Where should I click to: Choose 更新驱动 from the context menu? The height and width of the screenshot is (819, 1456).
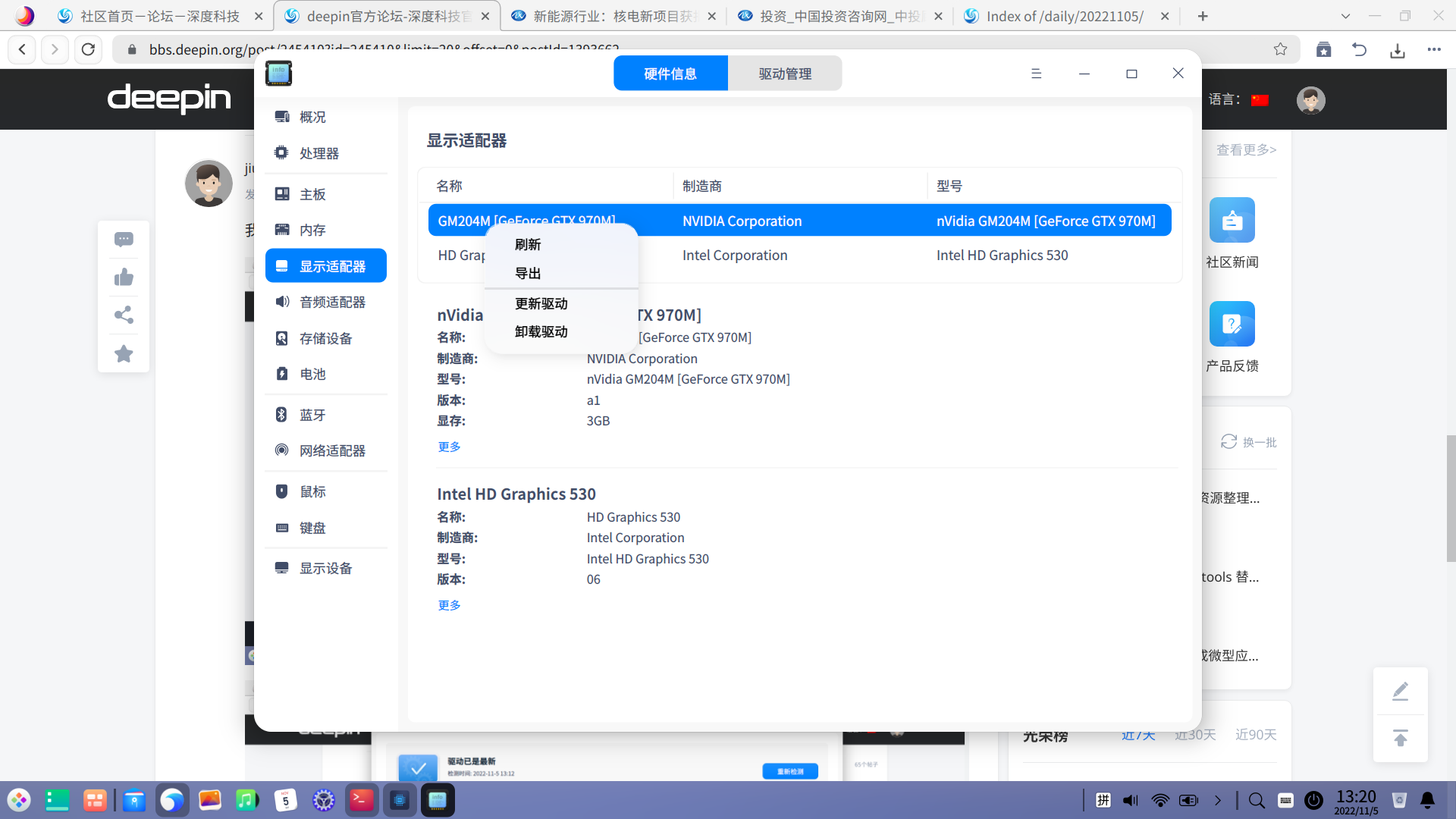[x=541, y=303]
